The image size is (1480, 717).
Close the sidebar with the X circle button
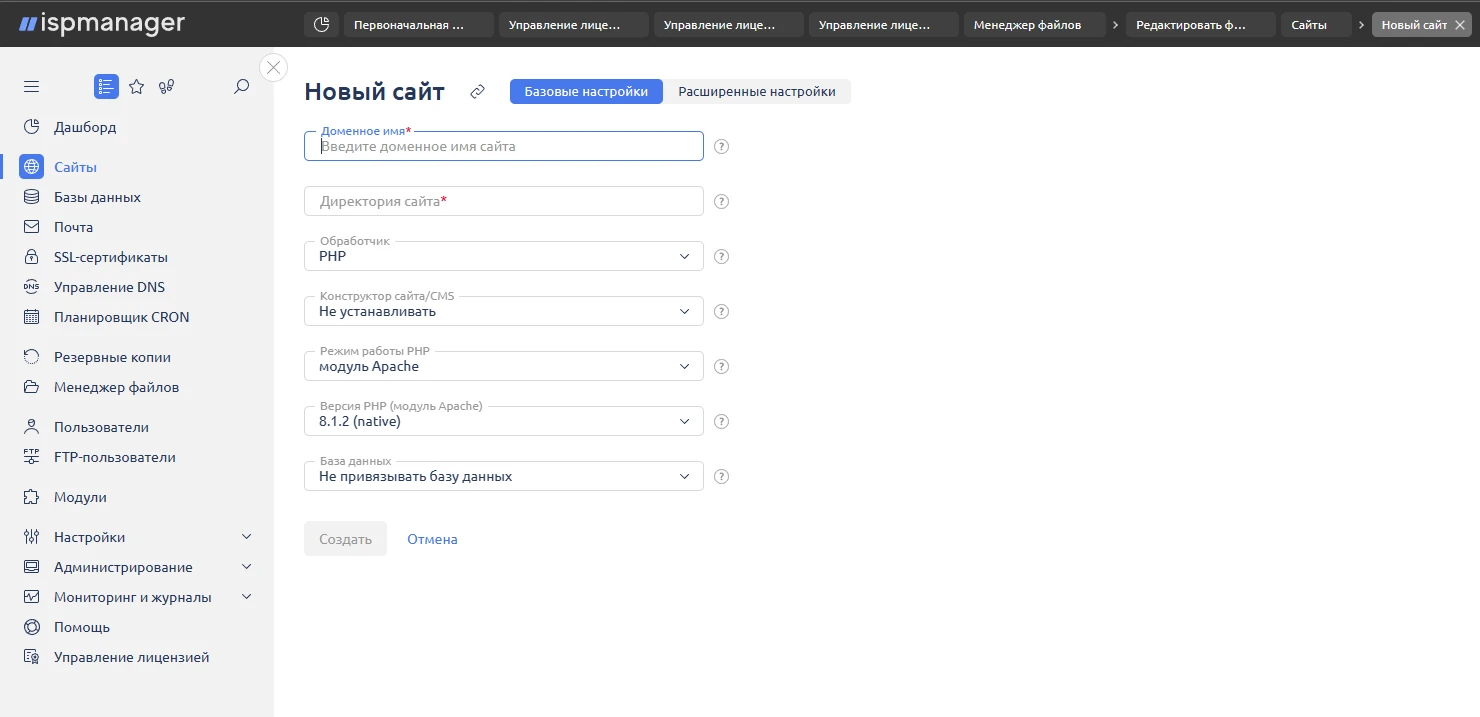(273, 67)
